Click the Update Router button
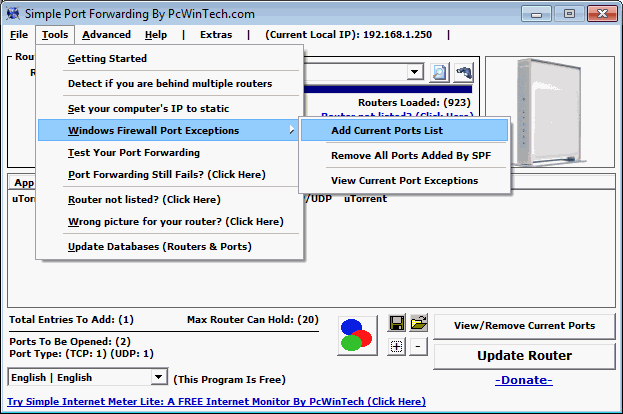Screen dimensions: 623x414 pos(524,356)
